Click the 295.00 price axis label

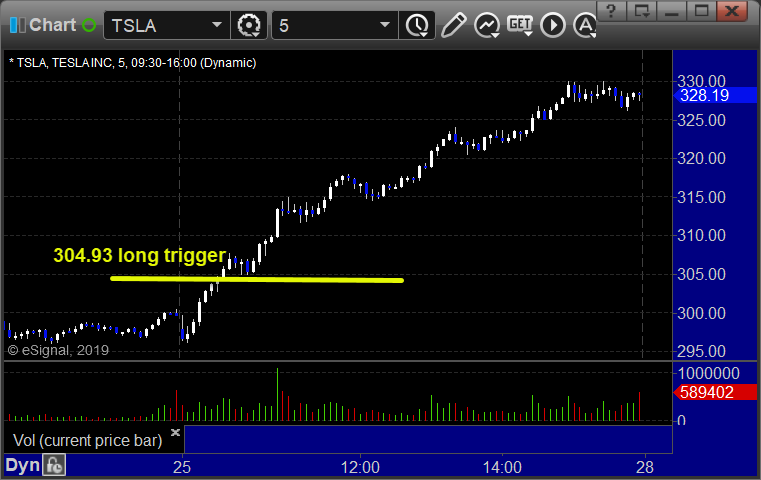(701, 351)
